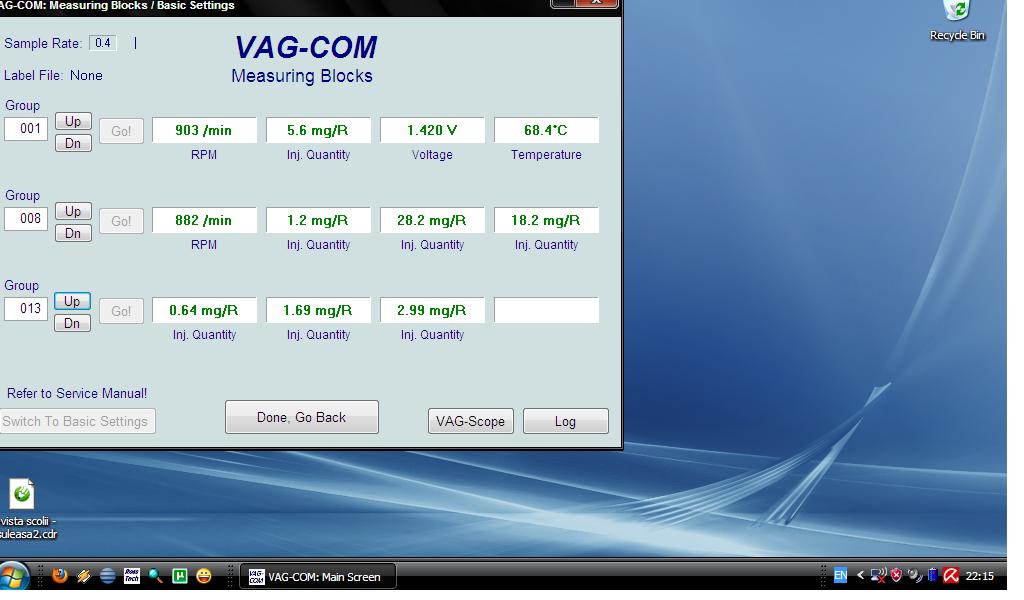Select the 28.2 mg/R reading
The width and height of the screenshot is (1024, 600).
click(432, 220)
